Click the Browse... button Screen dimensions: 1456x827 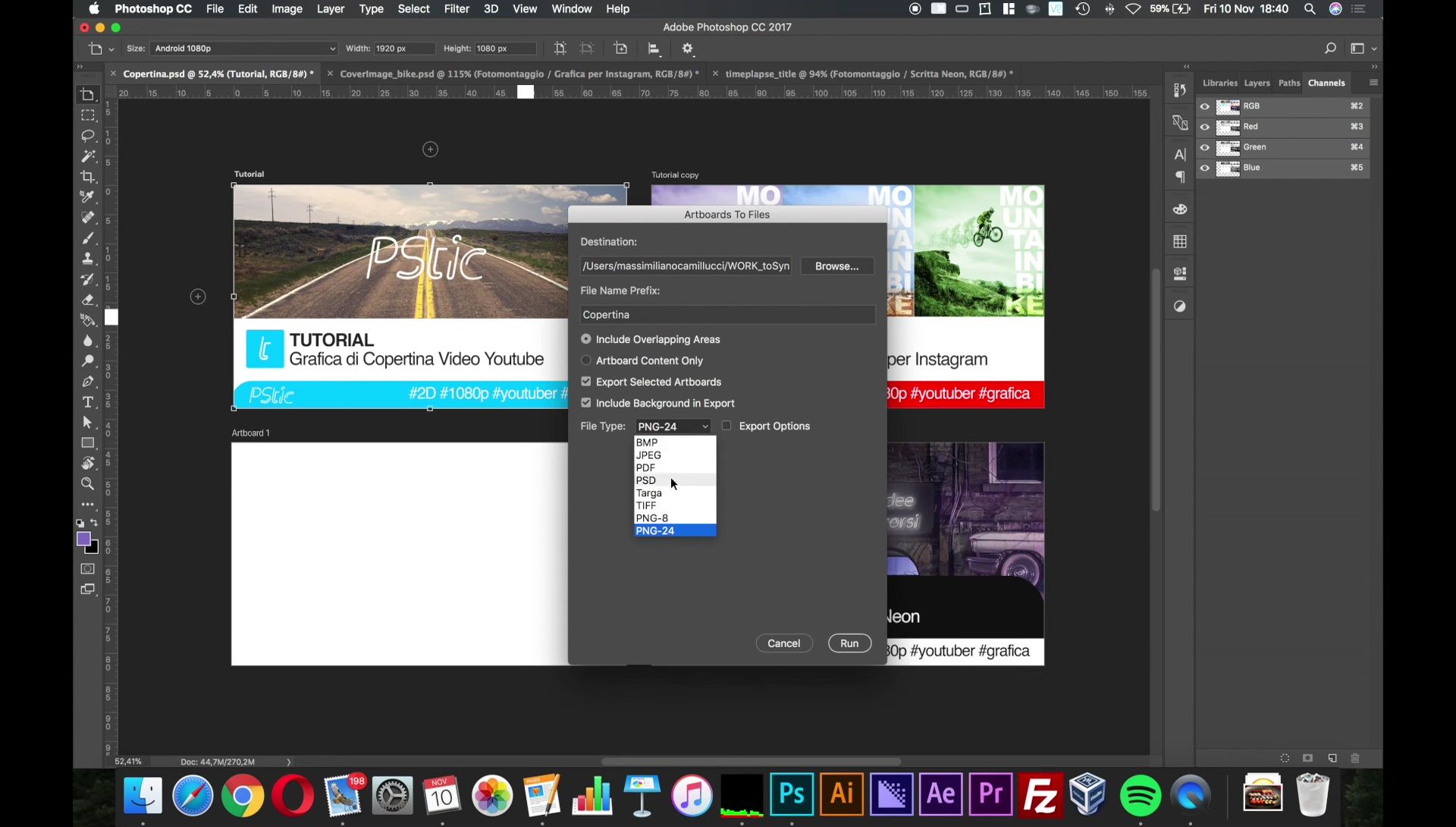[x=836, y=266]
